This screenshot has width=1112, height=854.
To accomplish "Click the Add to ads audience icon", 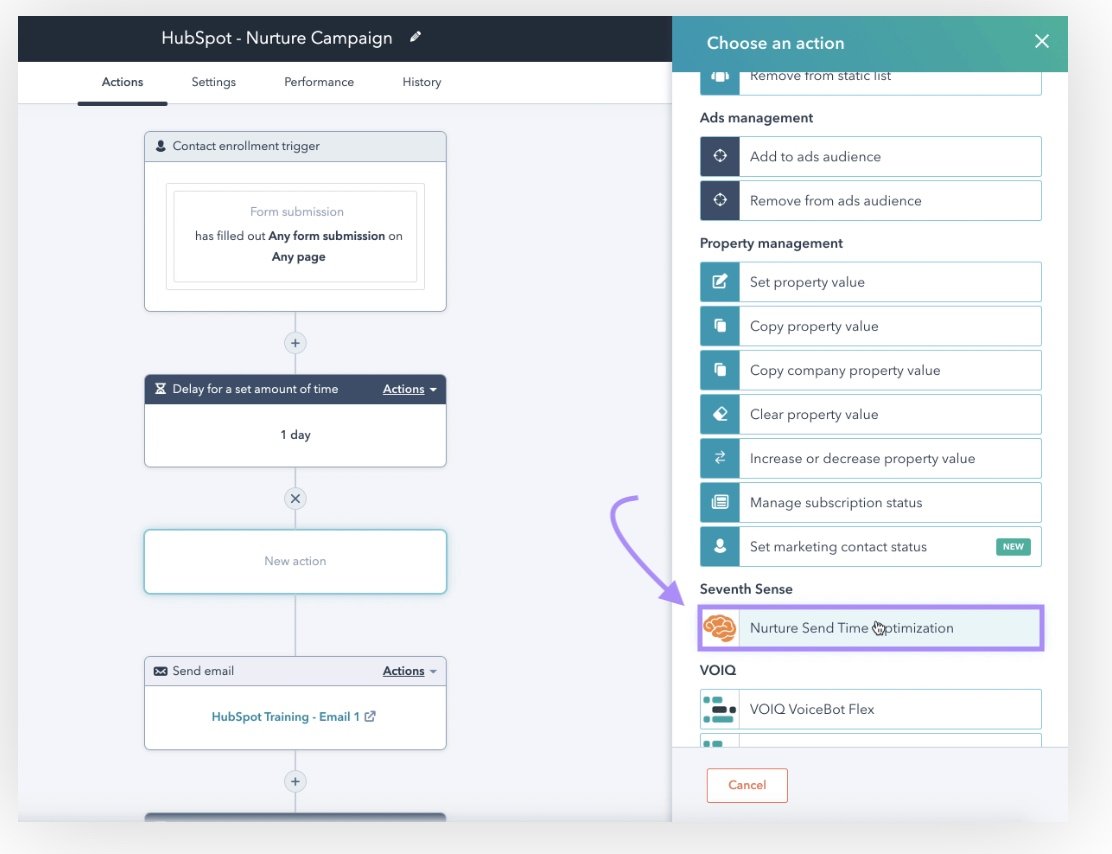I will click(720, 156).
